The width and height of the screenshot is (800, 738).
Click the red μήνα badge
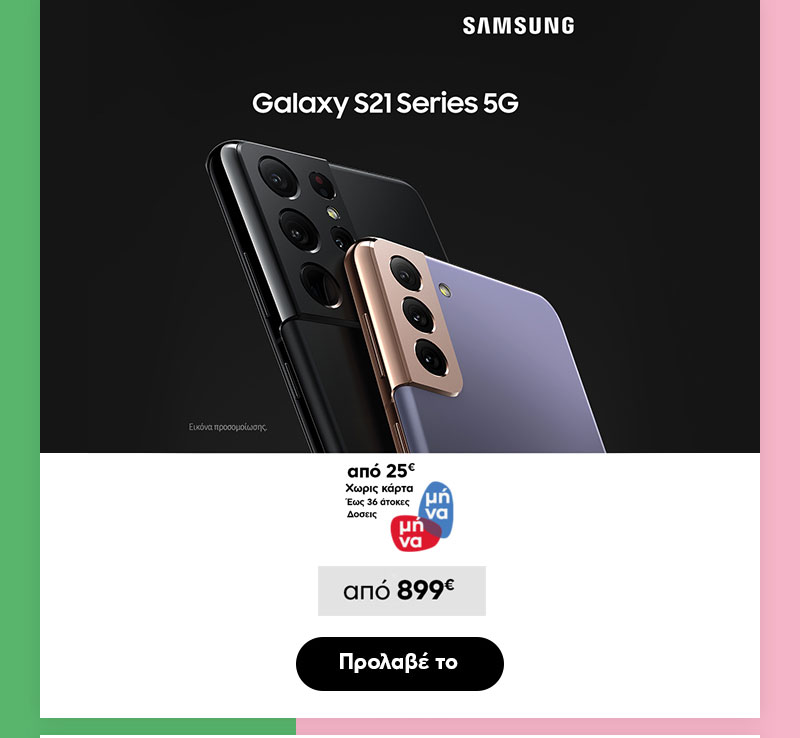pyautogui.click(x=413, y=533)
